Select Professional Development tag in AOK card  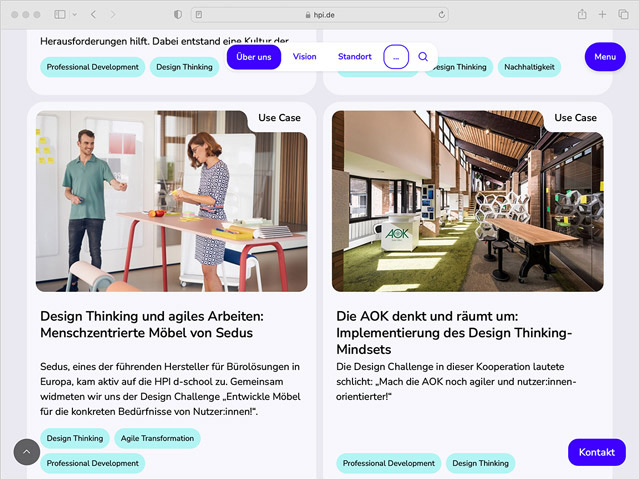coord(389,463)
